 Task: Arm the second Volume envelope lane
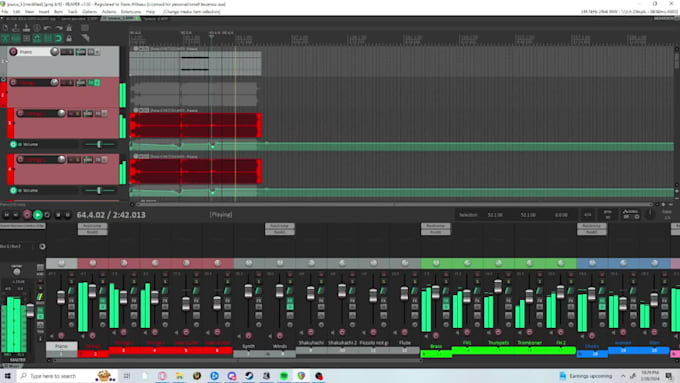pyautogui.click(x=13, y=190)
